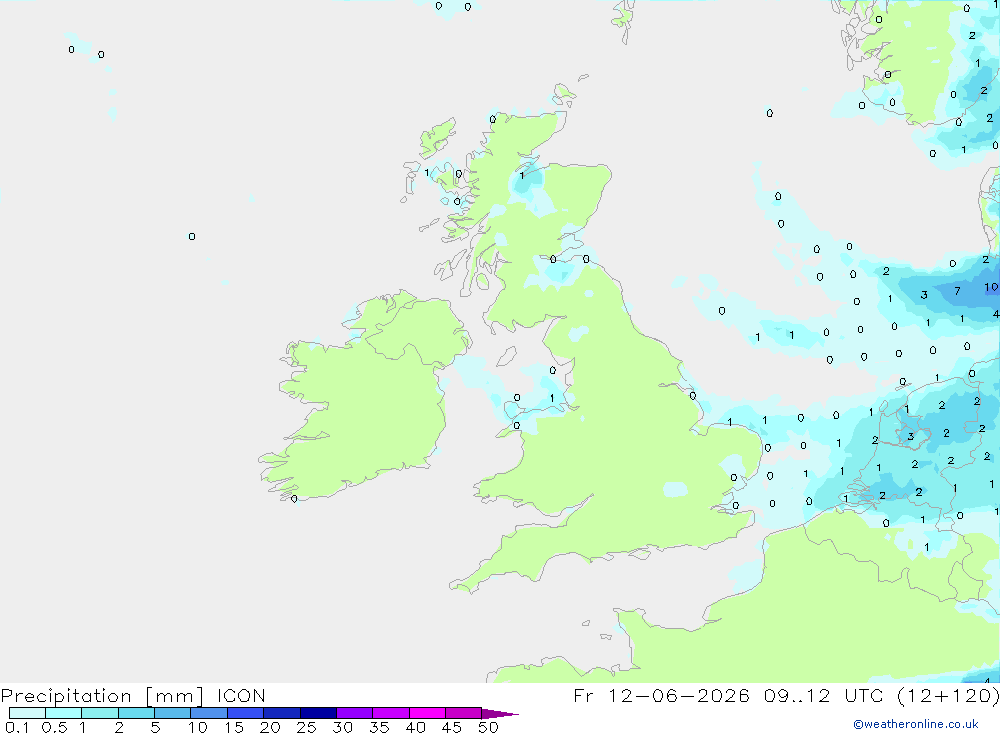
Task: Click the '0.1' legend scale label
Action: (x=17, y=727)
